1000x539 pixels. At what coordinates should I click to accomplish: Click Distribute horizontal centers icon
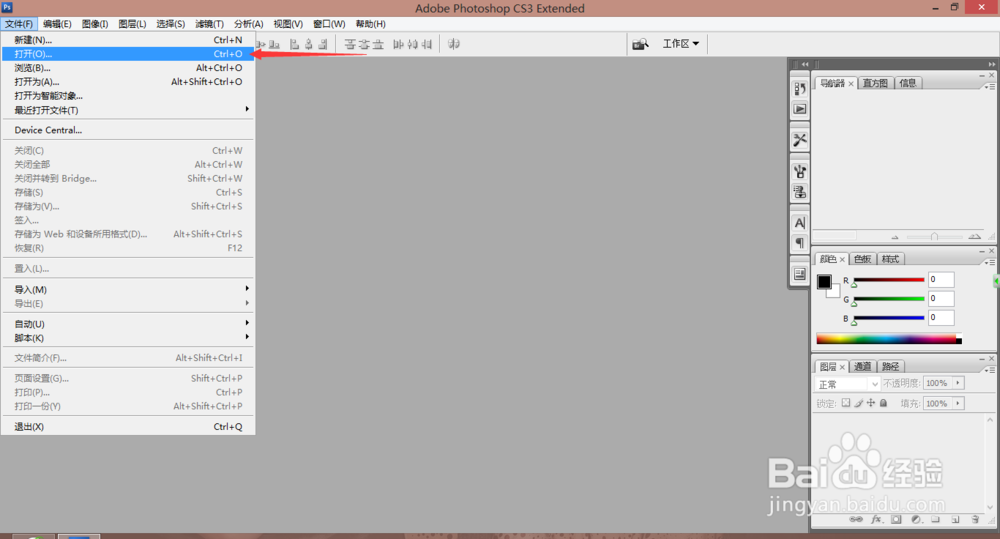[x=413, y=44]
